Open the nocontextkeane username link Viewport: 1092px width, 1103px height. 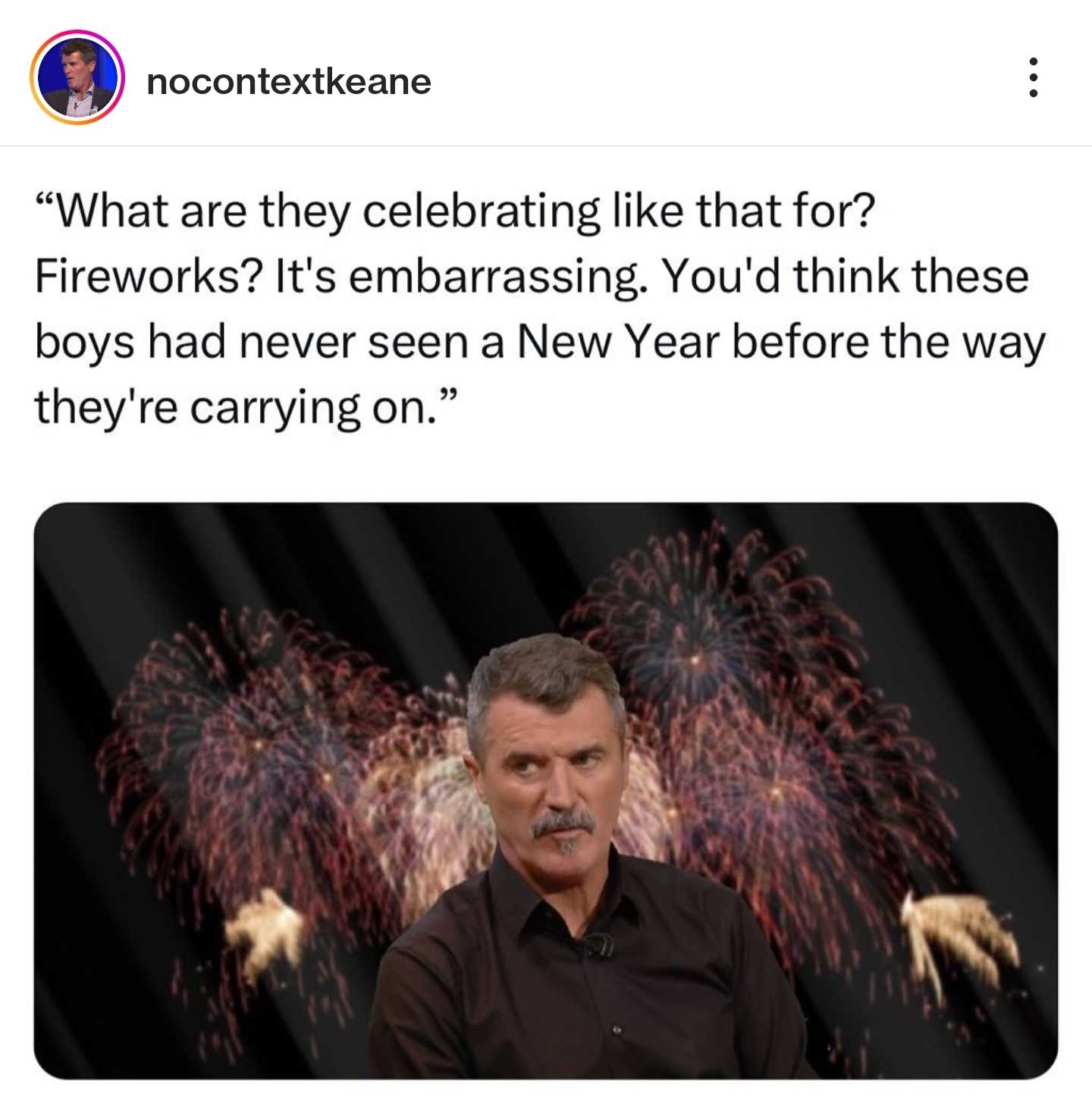[x=289, y=81]
